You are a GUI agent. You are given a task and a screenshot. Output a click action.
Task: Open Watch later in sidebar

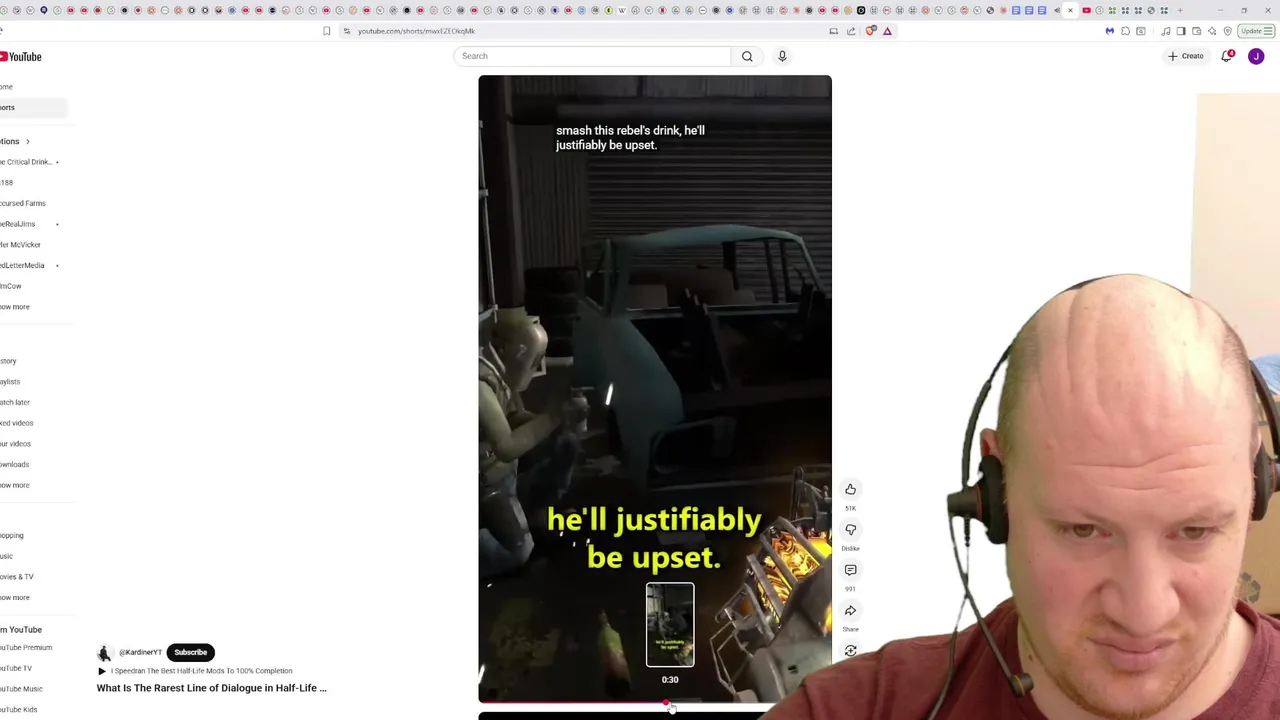click(x=15, y=402)
